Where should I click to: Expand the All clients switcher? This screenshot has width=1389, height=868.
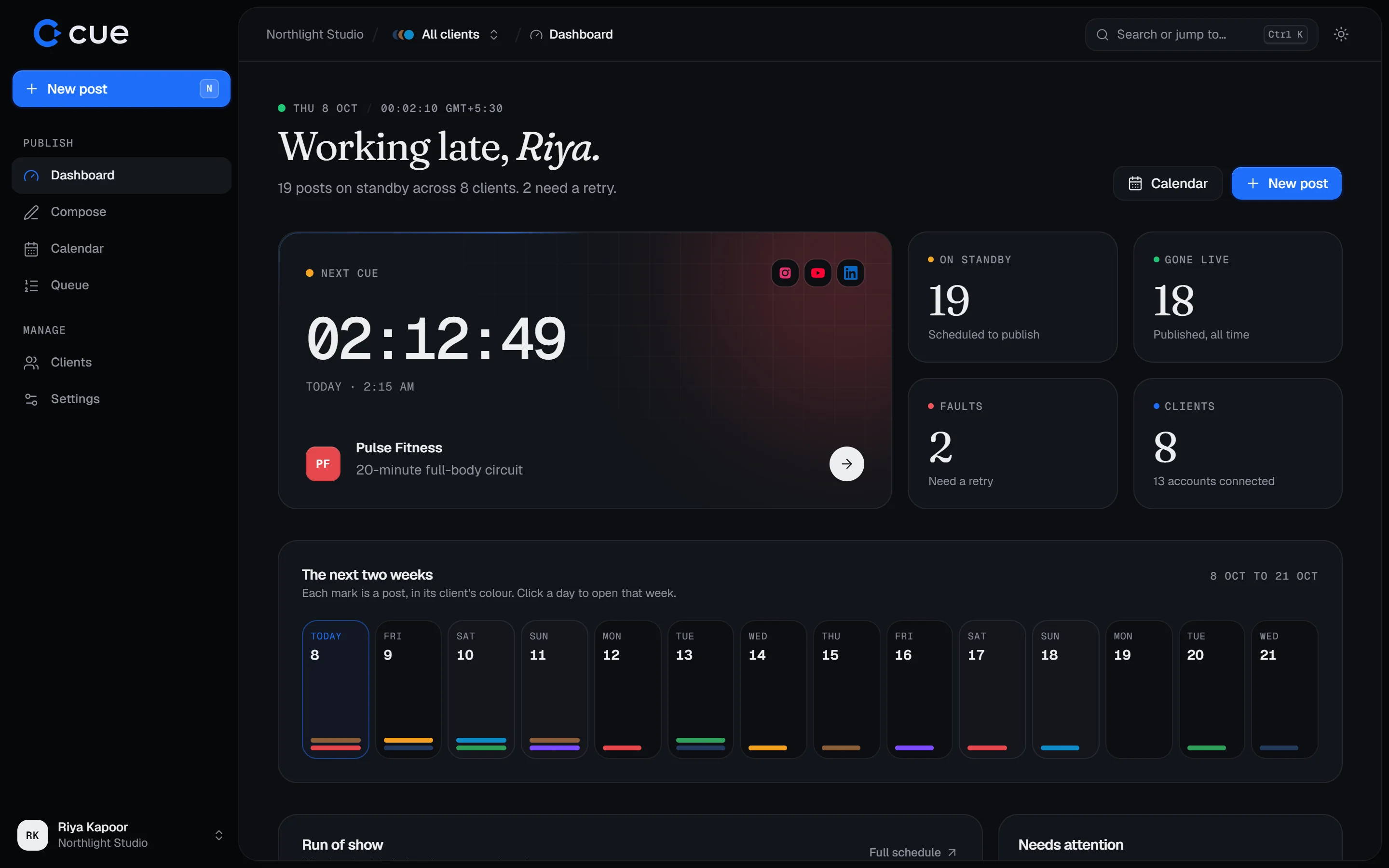446,34
